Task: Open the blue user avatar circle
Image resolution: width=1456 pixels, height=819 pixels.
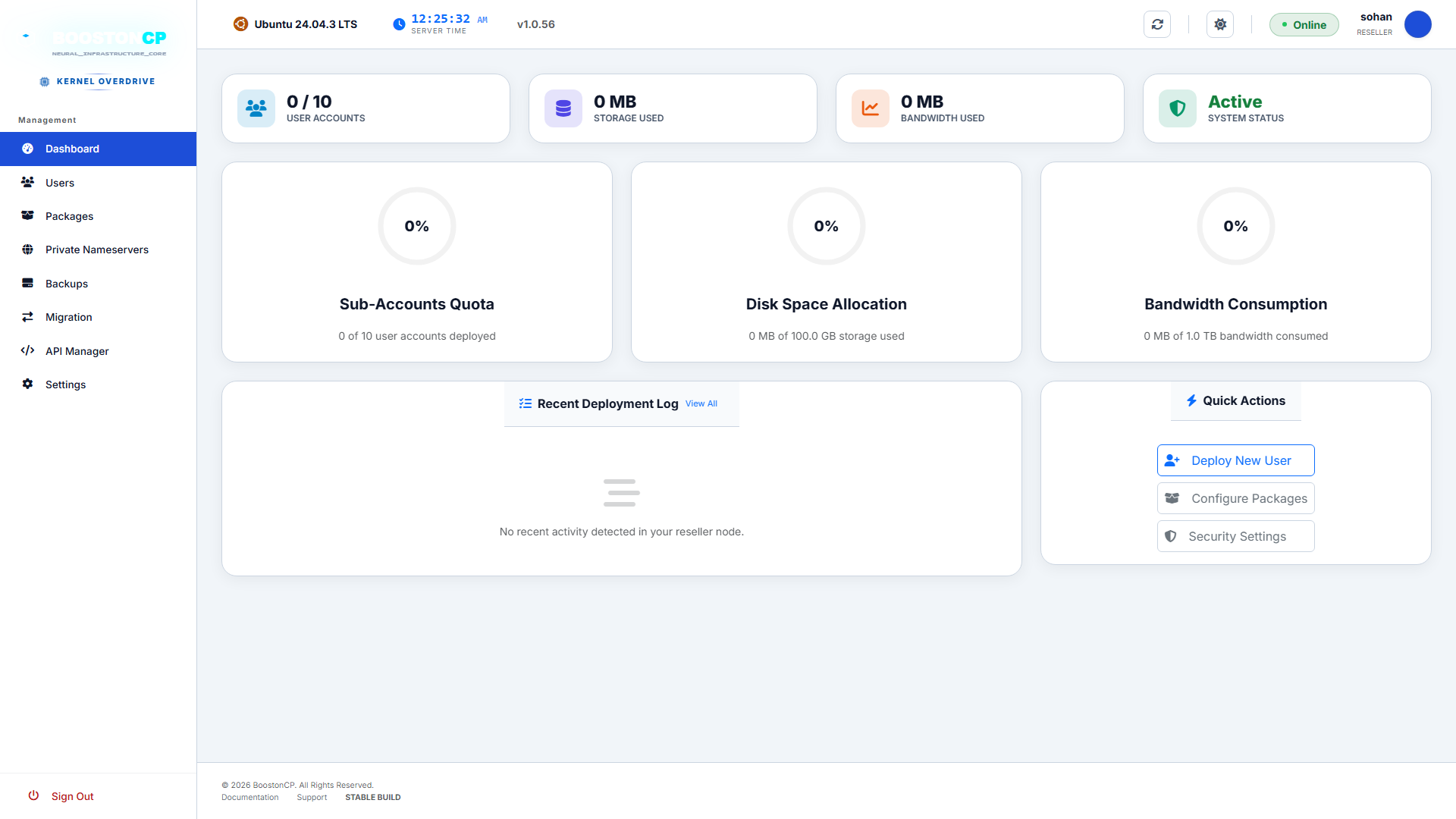Action: (1417, 24)
